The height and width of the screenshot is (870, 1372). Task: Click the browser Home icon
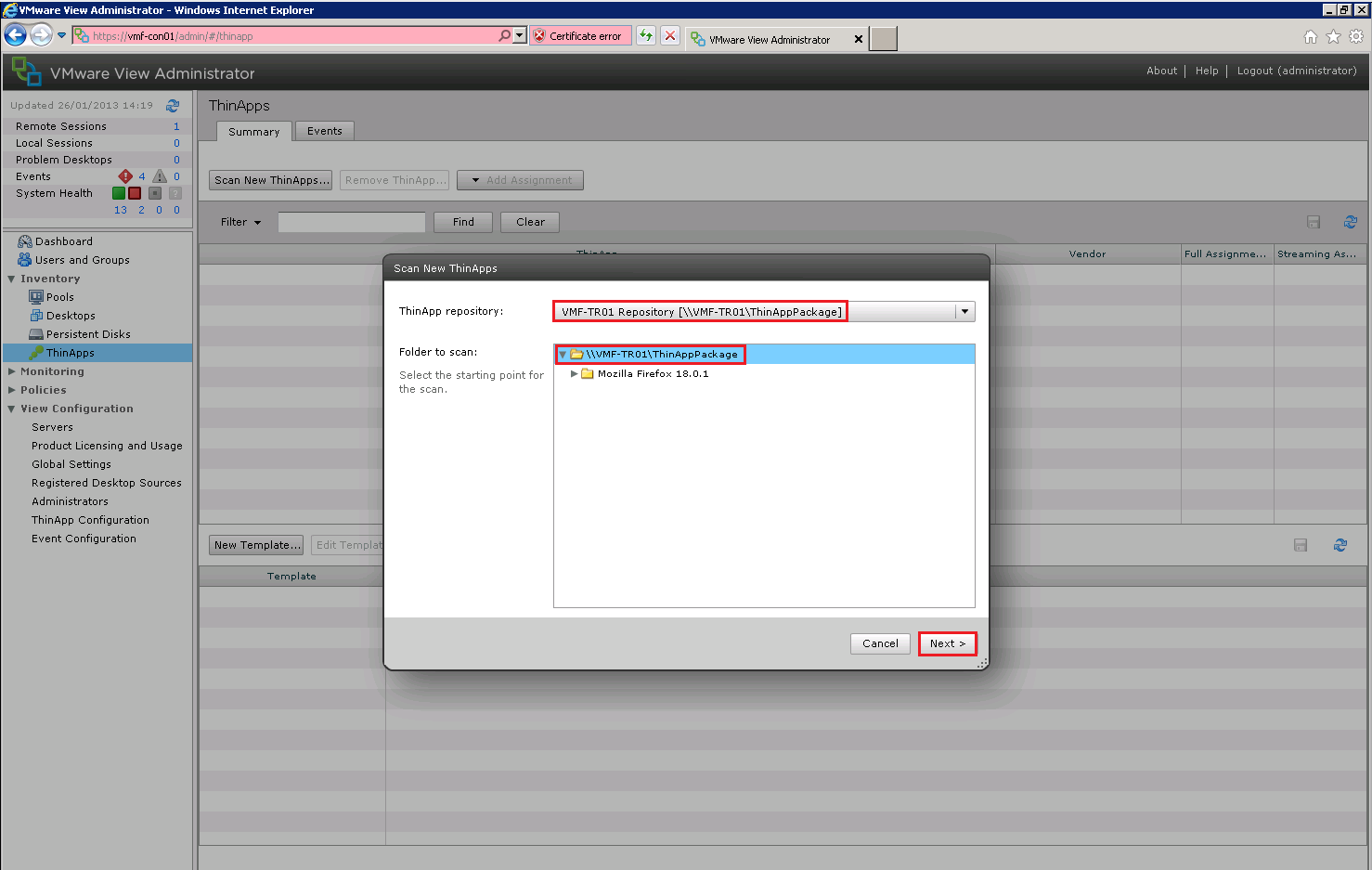coord(1311,36)
